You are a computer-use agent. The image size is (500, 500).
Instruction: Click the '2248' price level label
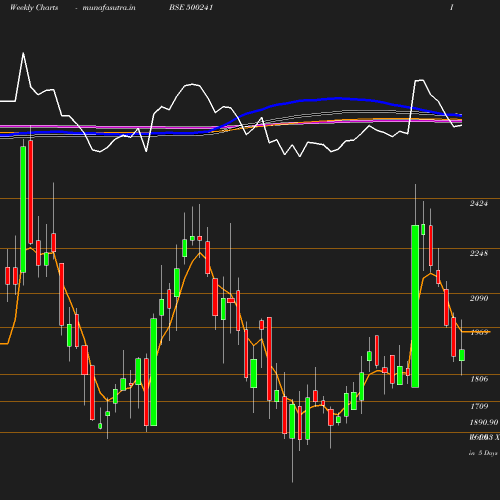pos(479,253)
